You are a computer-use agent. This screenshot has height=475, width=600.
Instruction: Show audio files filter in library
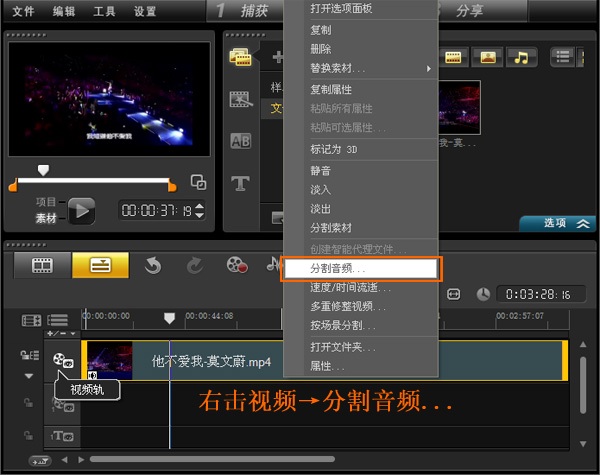point(521,57)
